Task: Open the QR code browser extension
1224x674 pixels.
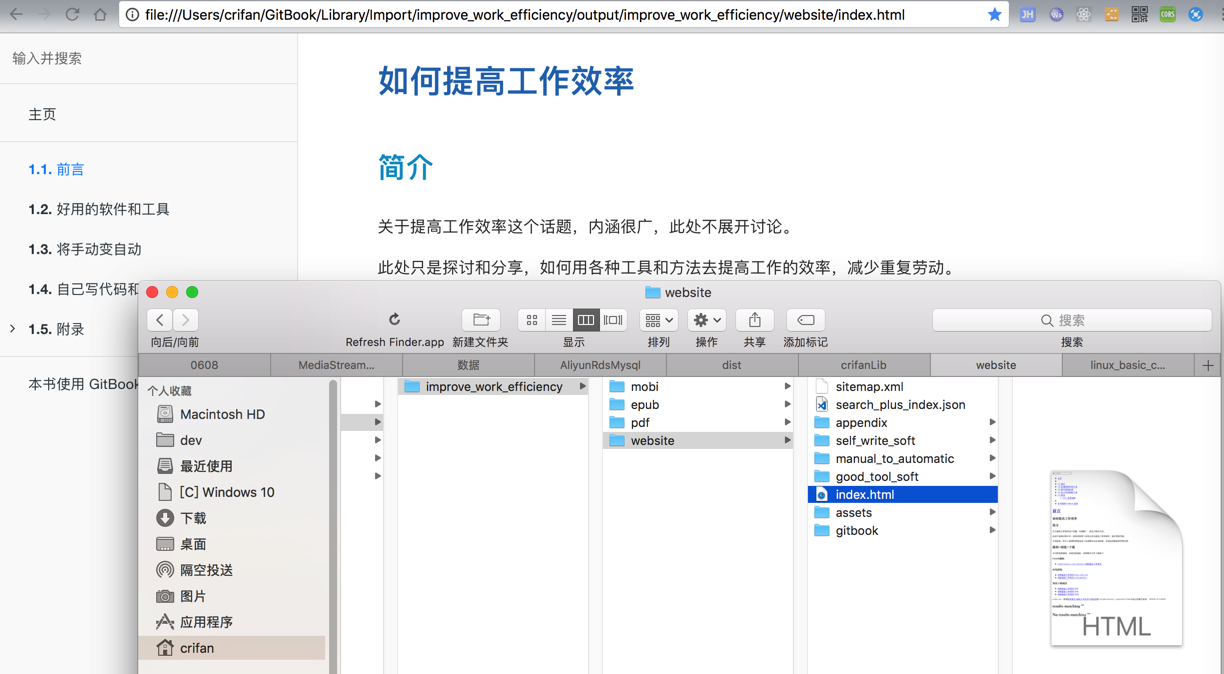Action: pos(1140,14)
